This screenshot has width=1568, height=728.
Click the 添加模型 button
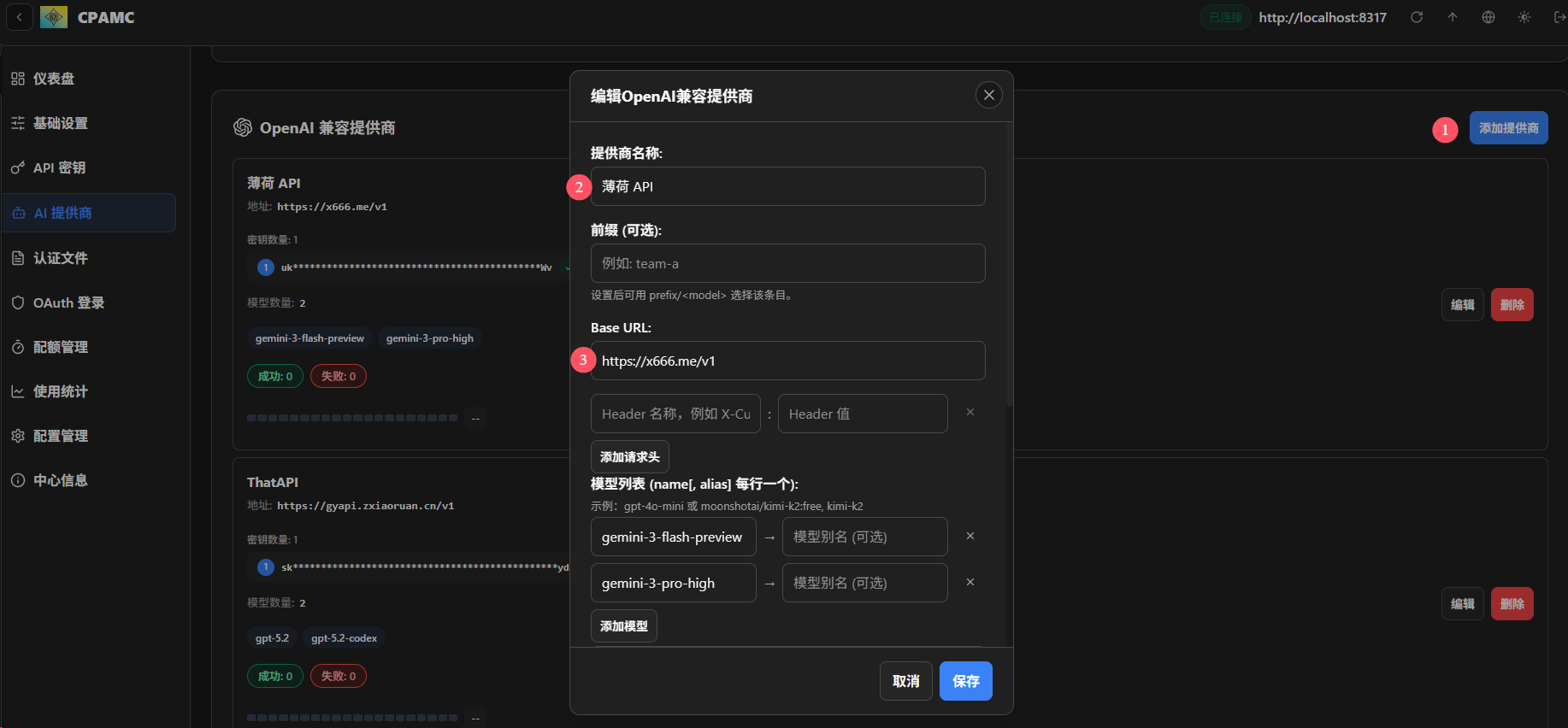624,626
